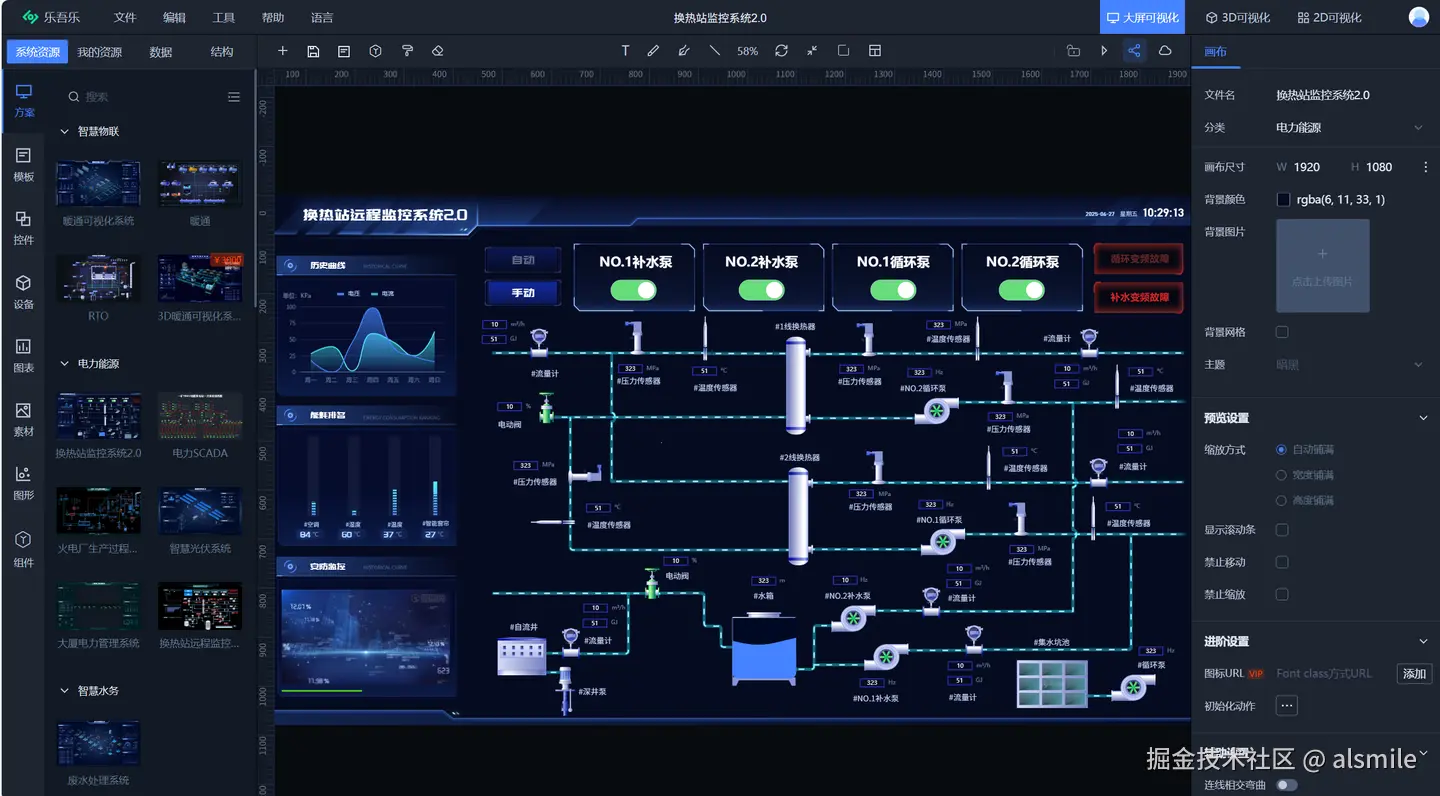The height and width of the screenshot is (796, 1440).
Task: Select the 宽度铺满 radio option
Action: pyautogui.click(x=1282, y=475)
